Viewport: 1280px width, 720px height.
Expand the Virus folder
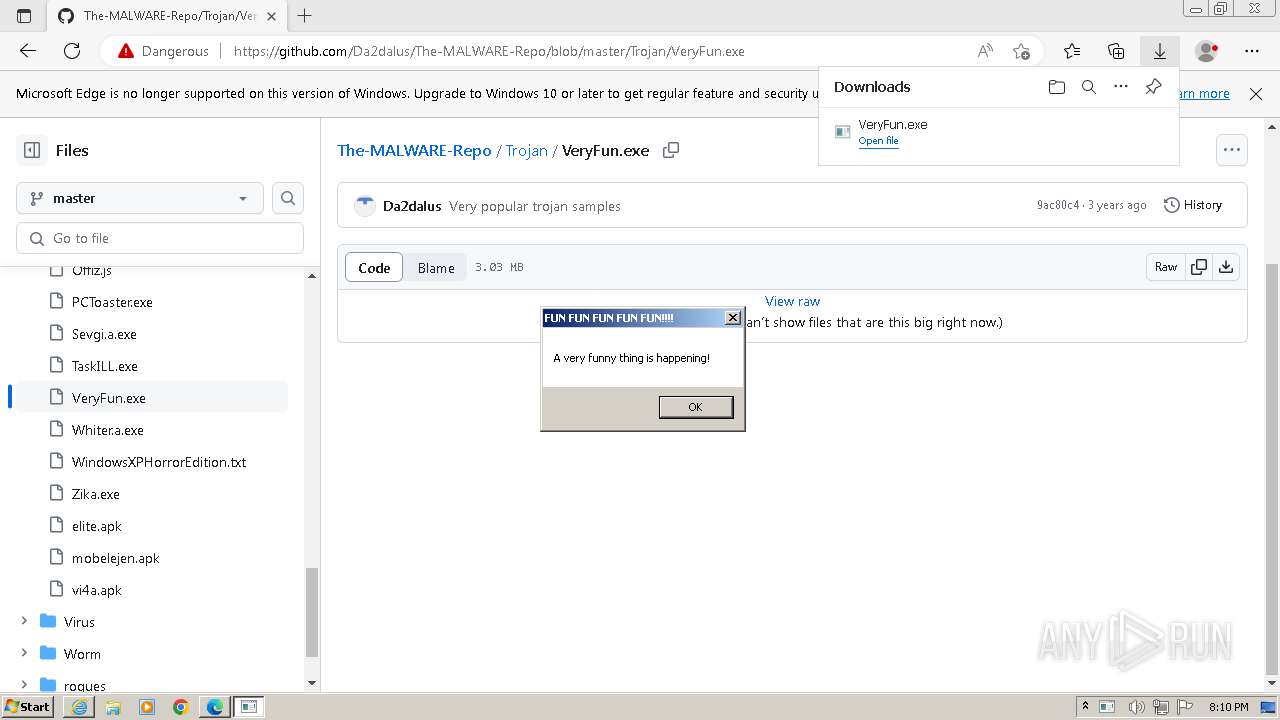pyautogui.click(x=24, y=622)
